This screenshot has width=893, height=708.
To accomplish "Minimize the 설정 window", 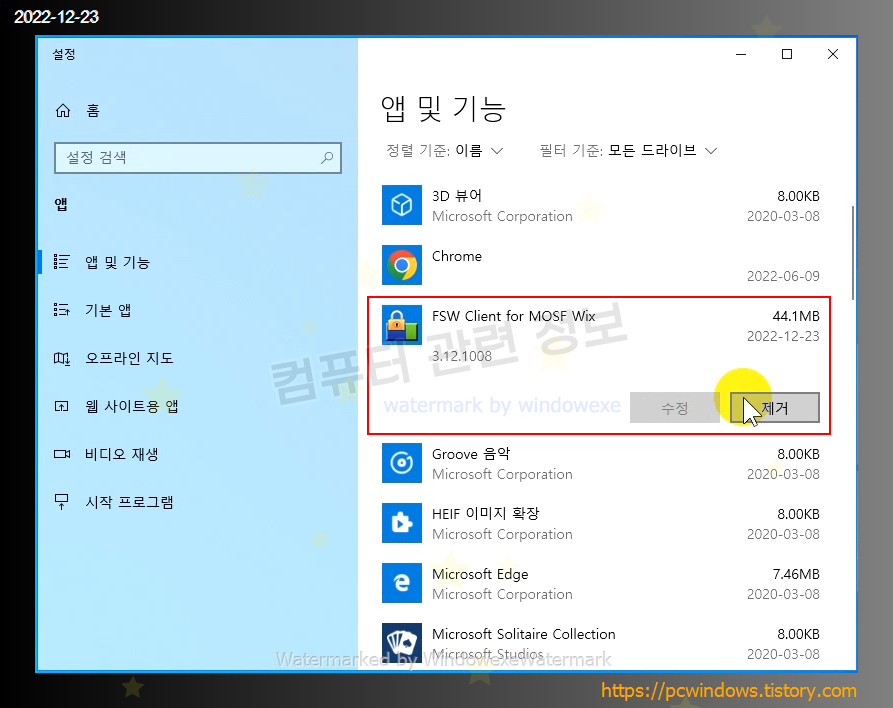I will (741, 54).
